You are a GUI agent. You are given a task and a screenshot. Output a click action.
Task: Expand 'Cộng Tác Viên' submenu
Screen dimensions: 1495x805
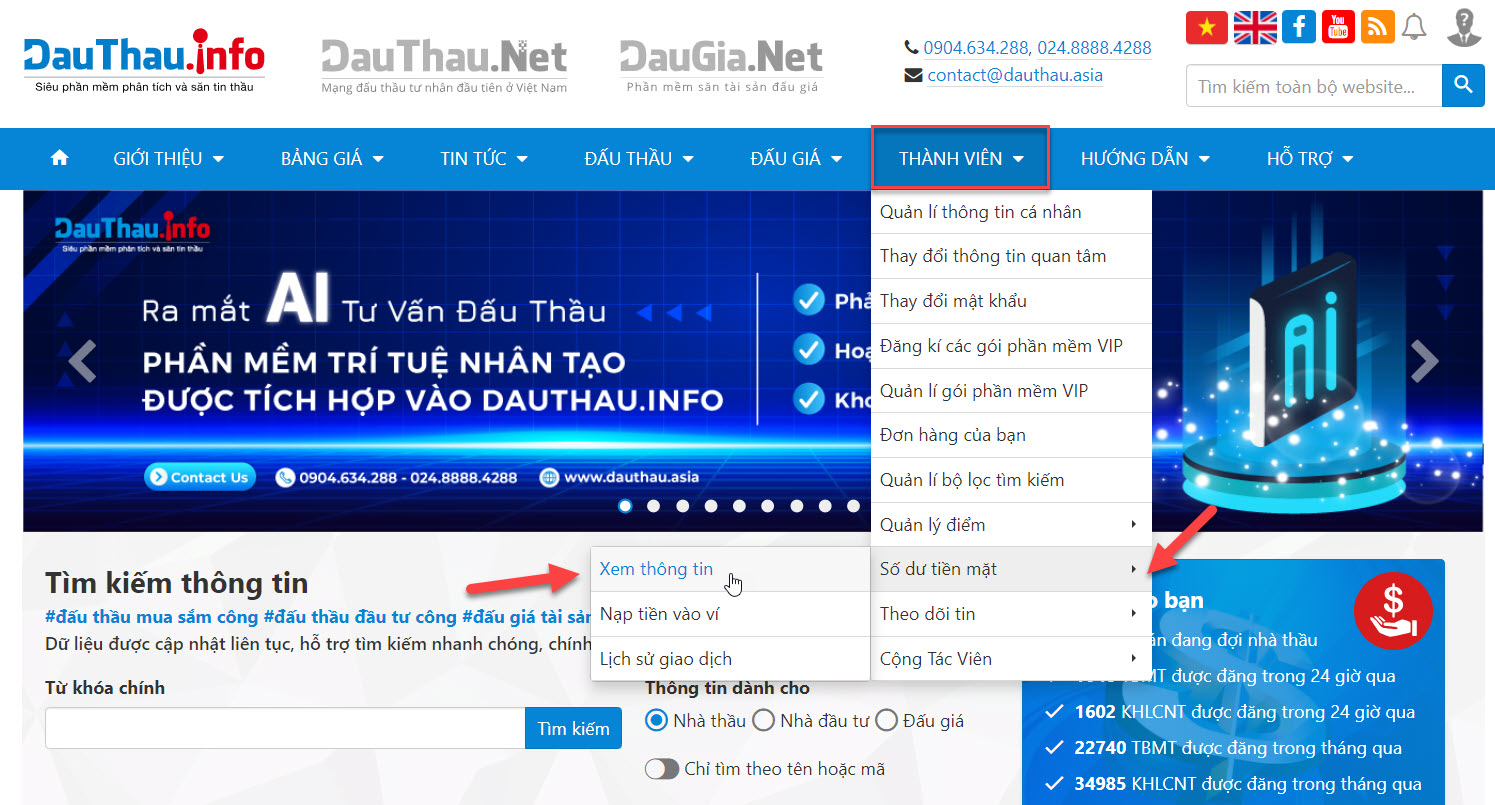pyautogui.click(x=1011, y=659)
